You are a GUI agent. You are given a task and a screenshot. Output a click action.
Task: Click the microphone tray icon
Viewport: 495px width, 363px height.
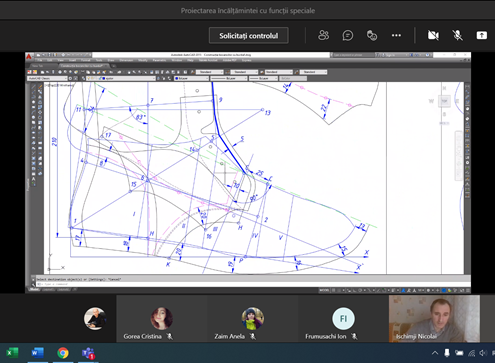coord(447,353)
